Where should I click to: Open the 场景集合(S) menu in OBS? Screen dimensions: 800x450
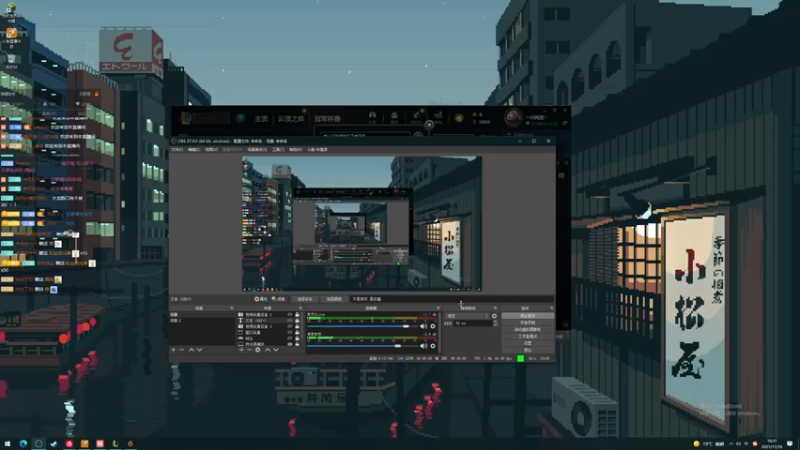pyautogui.click(x=257, y=149)
